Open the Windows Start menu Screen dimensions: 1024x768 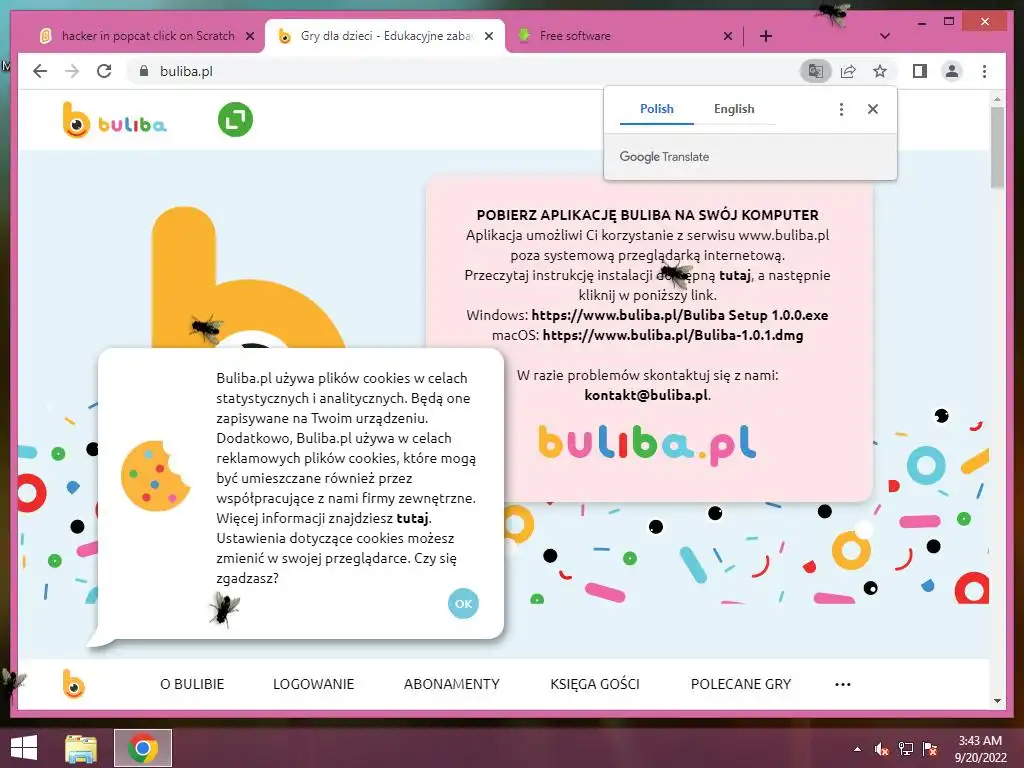tap(24, 748)
